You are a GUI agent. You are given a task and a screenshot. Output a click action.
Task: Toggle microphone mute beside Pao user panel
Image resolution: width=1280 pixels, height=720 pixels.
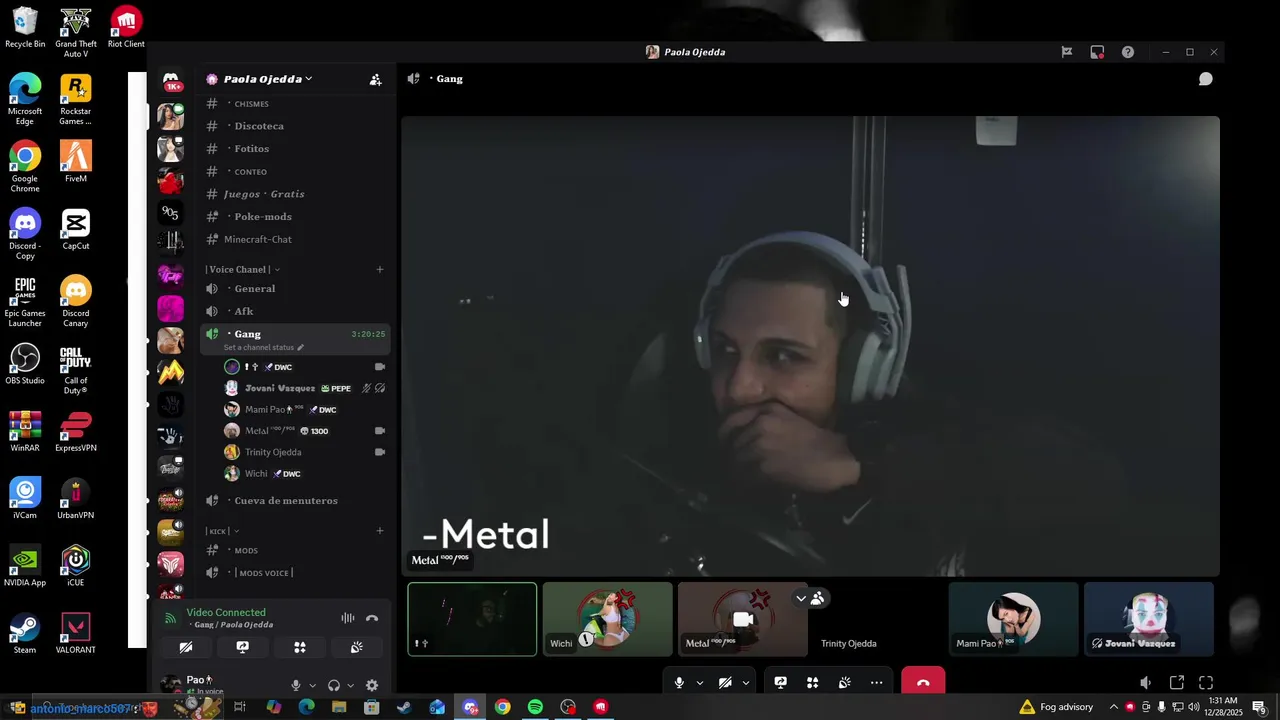point(295,685)
